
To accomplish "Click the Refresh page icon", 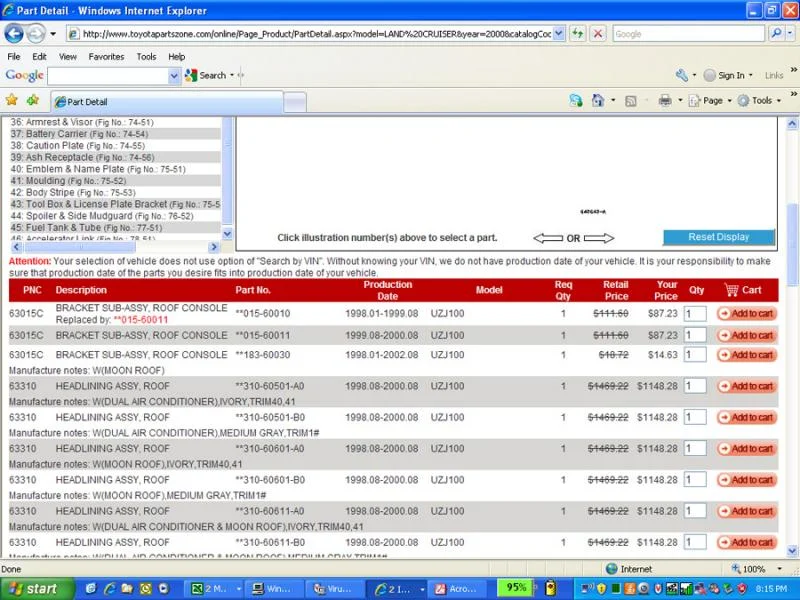I will click(578, 34).
